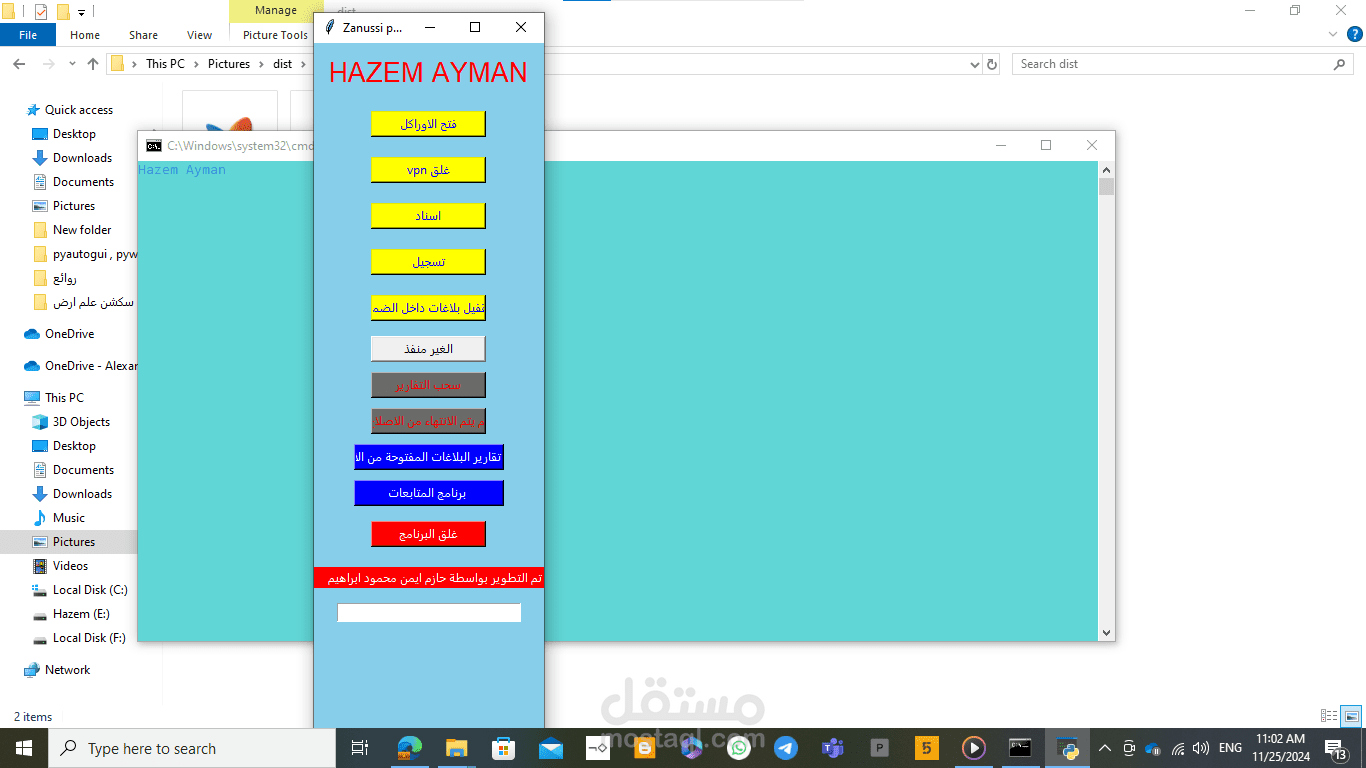Screen dimensions: 1366x768
Task: Click the red غلق البرنامج button
Action: click(x=428, y=534)
